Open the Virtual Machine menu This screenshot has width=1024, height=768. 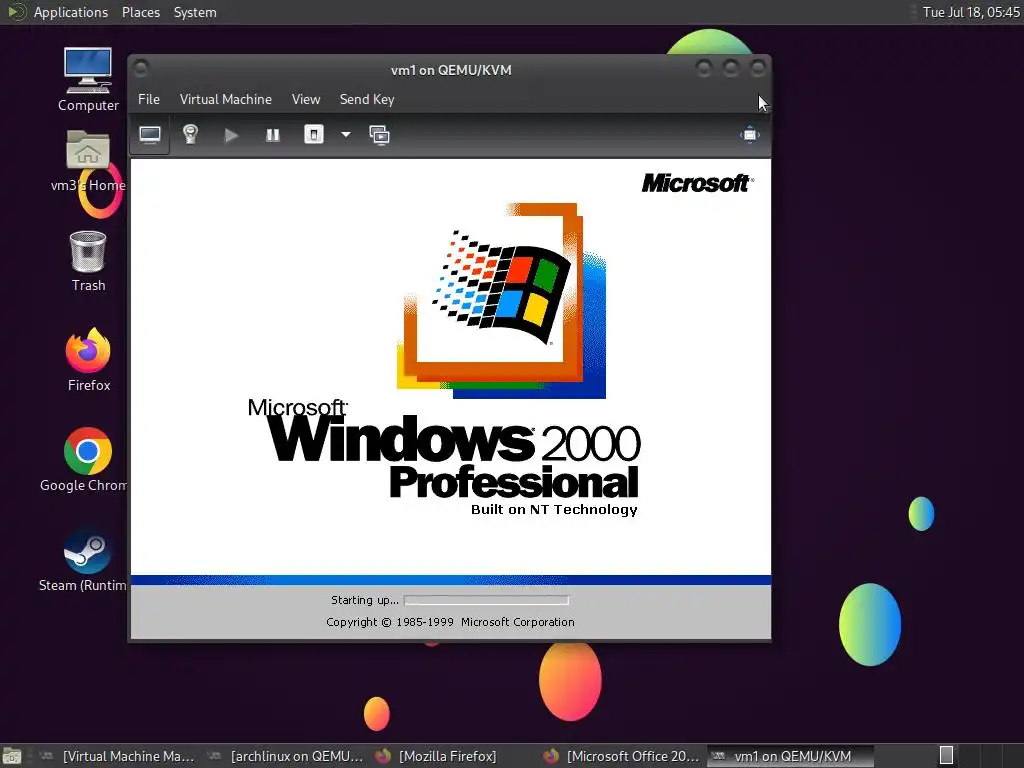coord(226,99)
